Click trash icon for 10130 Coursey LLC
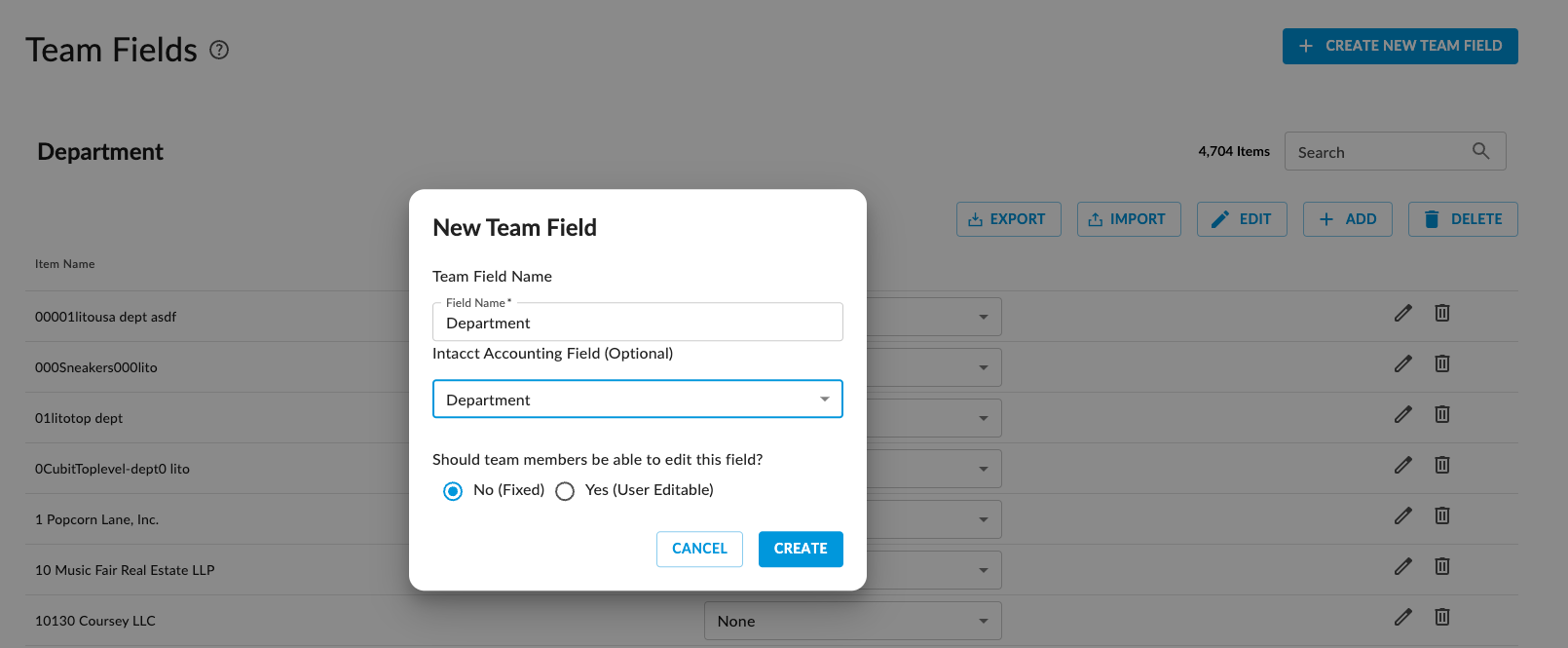Screen dimensions: 1568x648 coord(1442,617)
